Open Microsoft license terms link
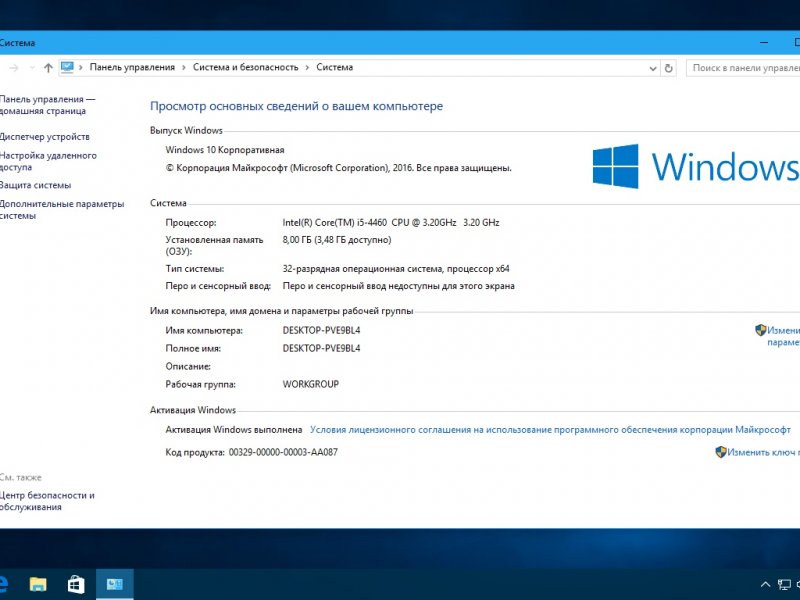Screen dimensions: 800x600 (550, 430)
